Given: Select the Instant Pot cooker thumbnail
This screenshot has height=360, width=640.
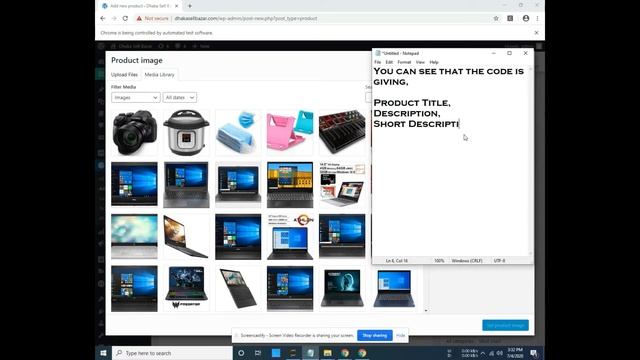Looking at the screenshot, I should click(x=186, y=132).
